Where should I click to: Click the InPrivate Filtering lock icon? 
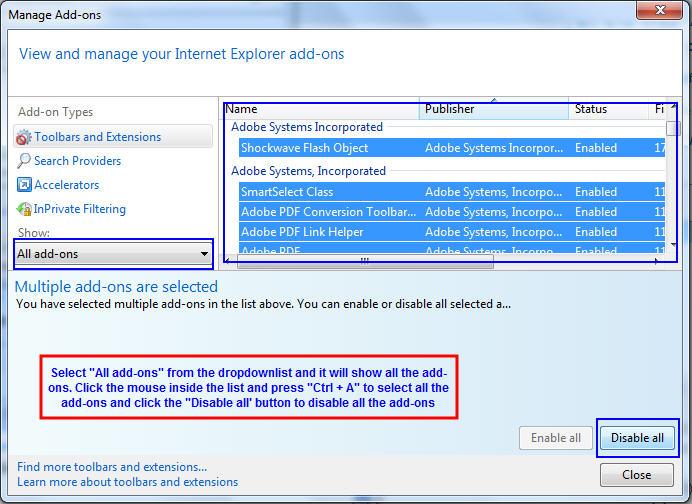tap(24, 209)
